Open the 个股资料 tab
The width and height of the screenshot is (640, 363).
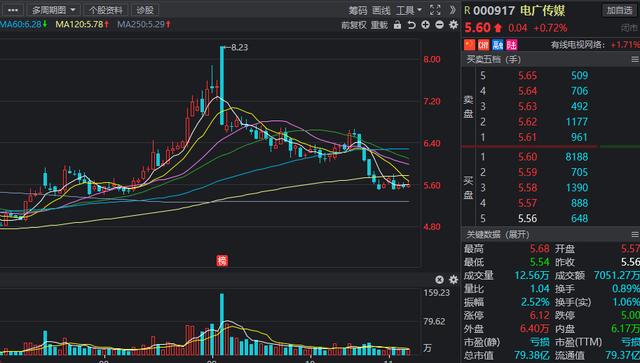coord(106,10)
